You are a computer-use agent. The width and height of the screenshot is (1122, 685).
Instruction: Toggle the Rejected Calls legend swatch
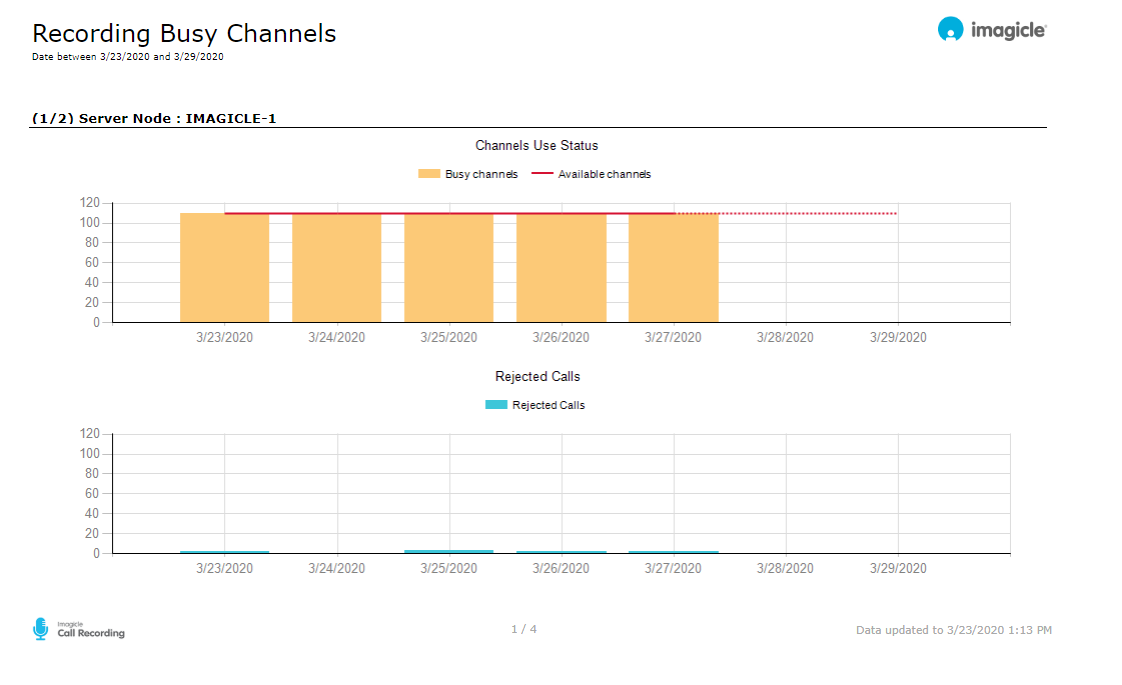tap(497, 405)
